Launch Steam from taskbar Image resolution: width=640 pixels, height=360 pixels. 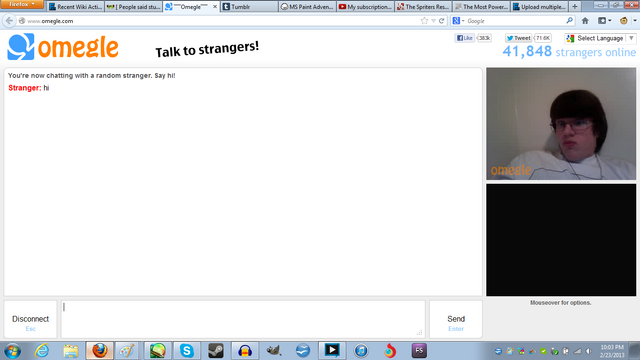(x=216, y=351)
